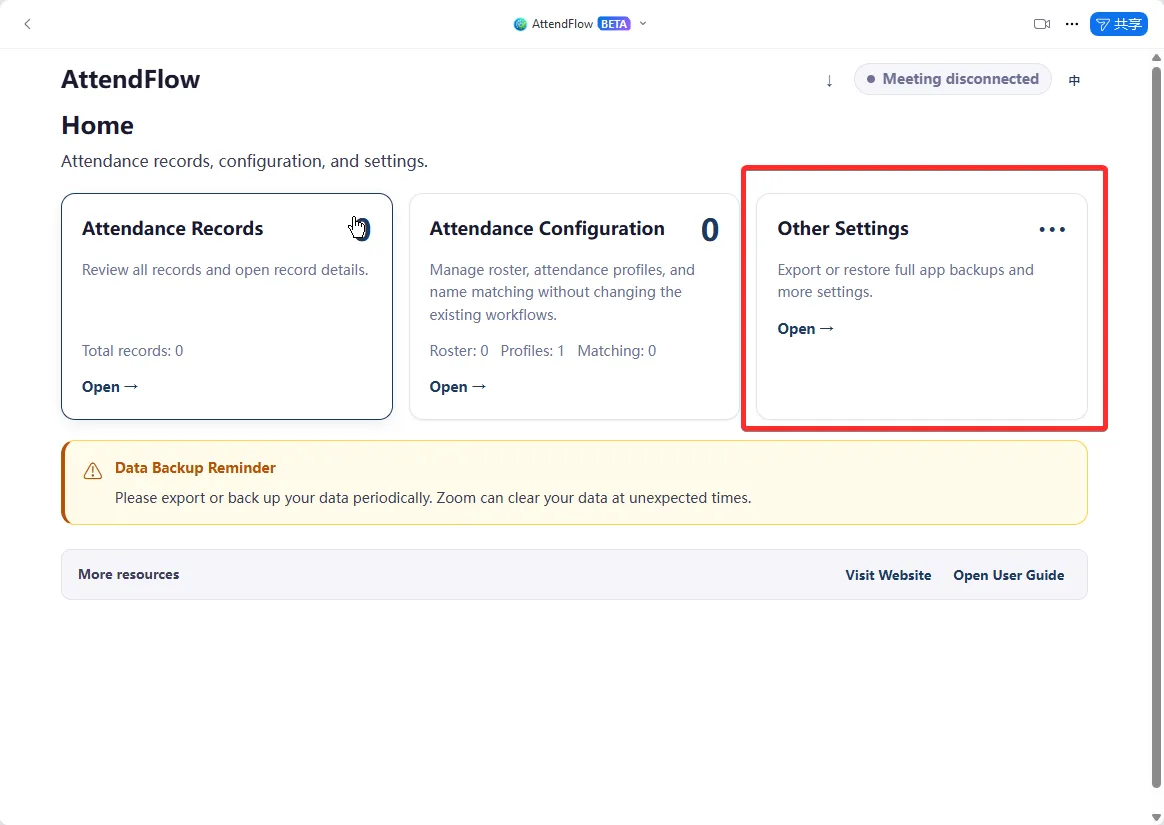The image size is (1164, 825).
Task: Open the Other Settings card link
Action: tap(805, 329)
